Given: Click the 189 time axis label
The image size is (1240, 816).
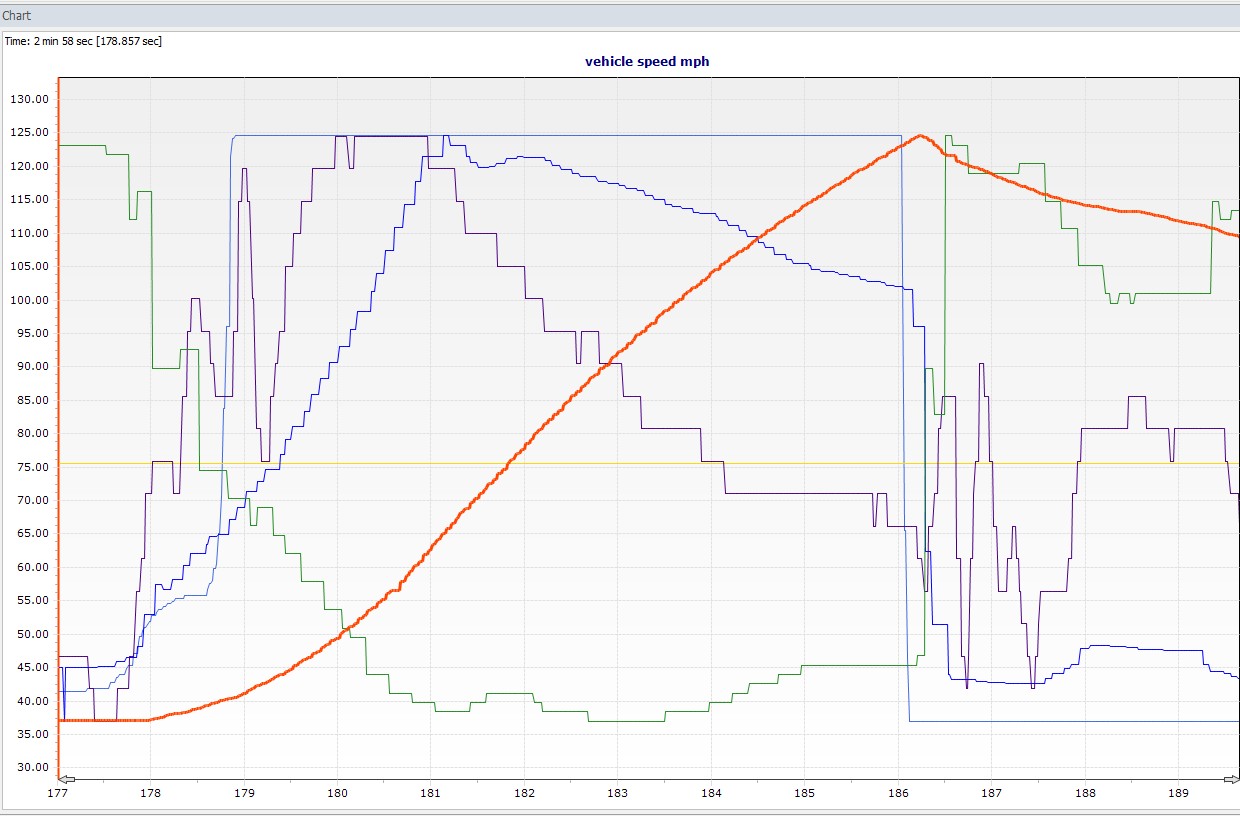Looking at the screenshot, I should pyautogui.click(x=1179, y=794).
